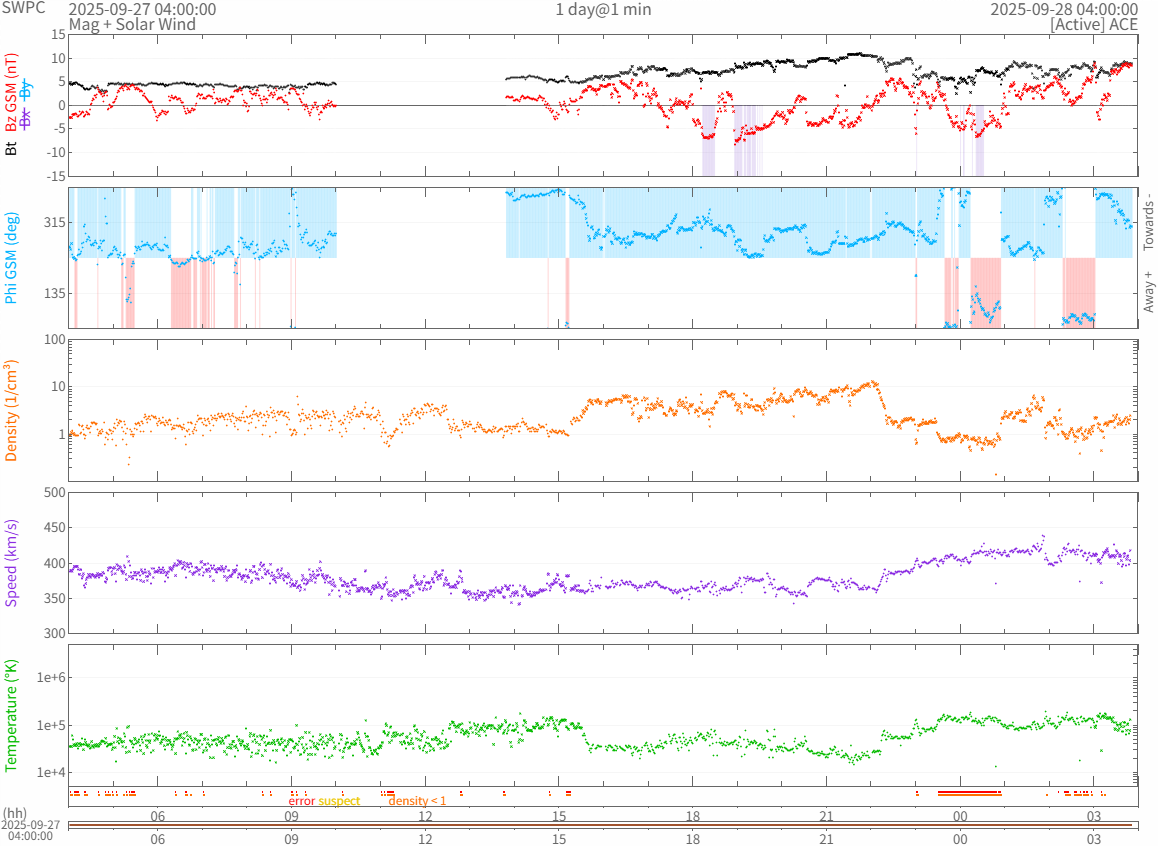This screenshot has width=1158, height=846.
Task: Open the '[Active] ACE' source selector
Action: 1093,24
